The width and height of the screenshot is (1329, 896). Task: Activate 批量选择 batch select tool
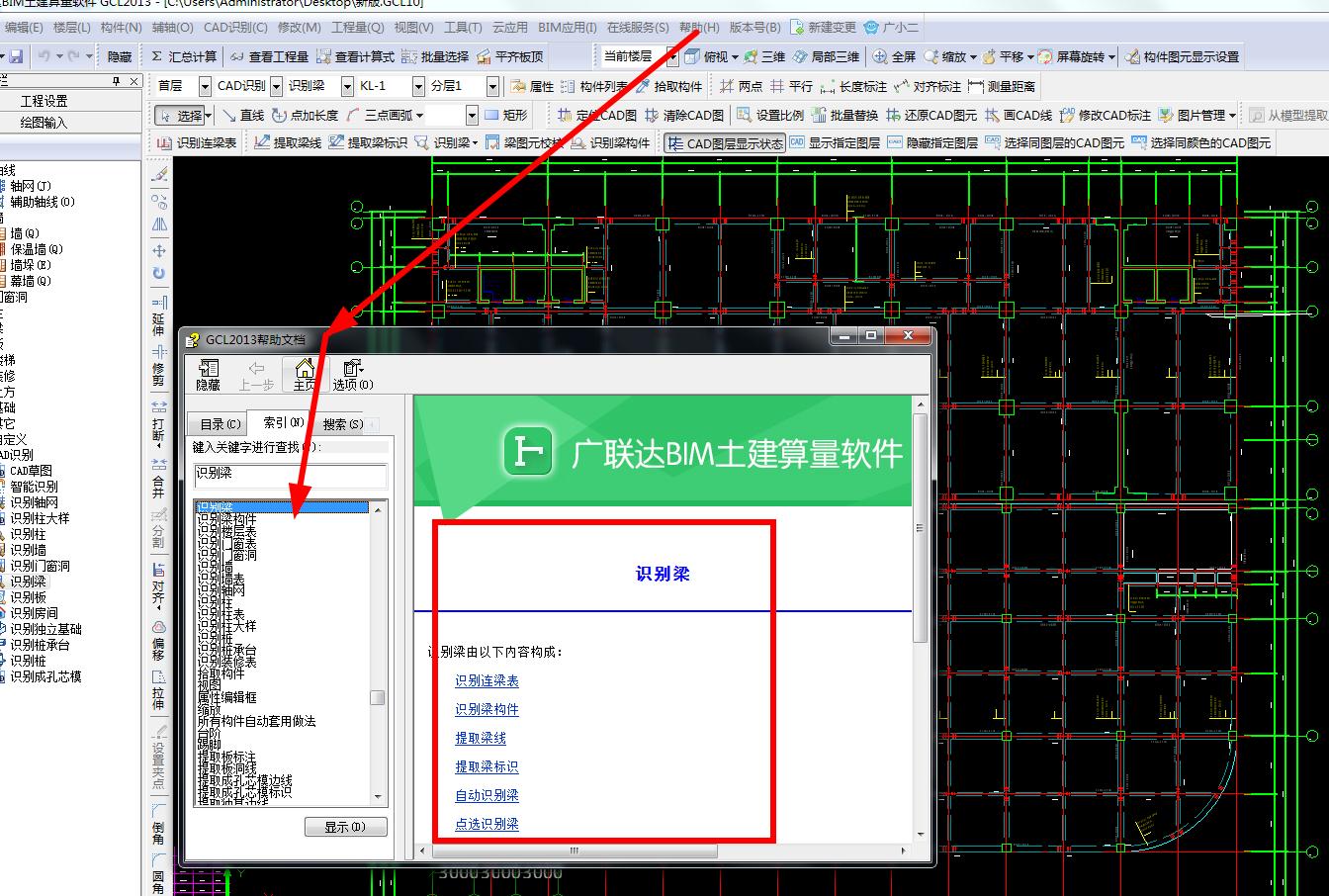[x=435, y=56]
